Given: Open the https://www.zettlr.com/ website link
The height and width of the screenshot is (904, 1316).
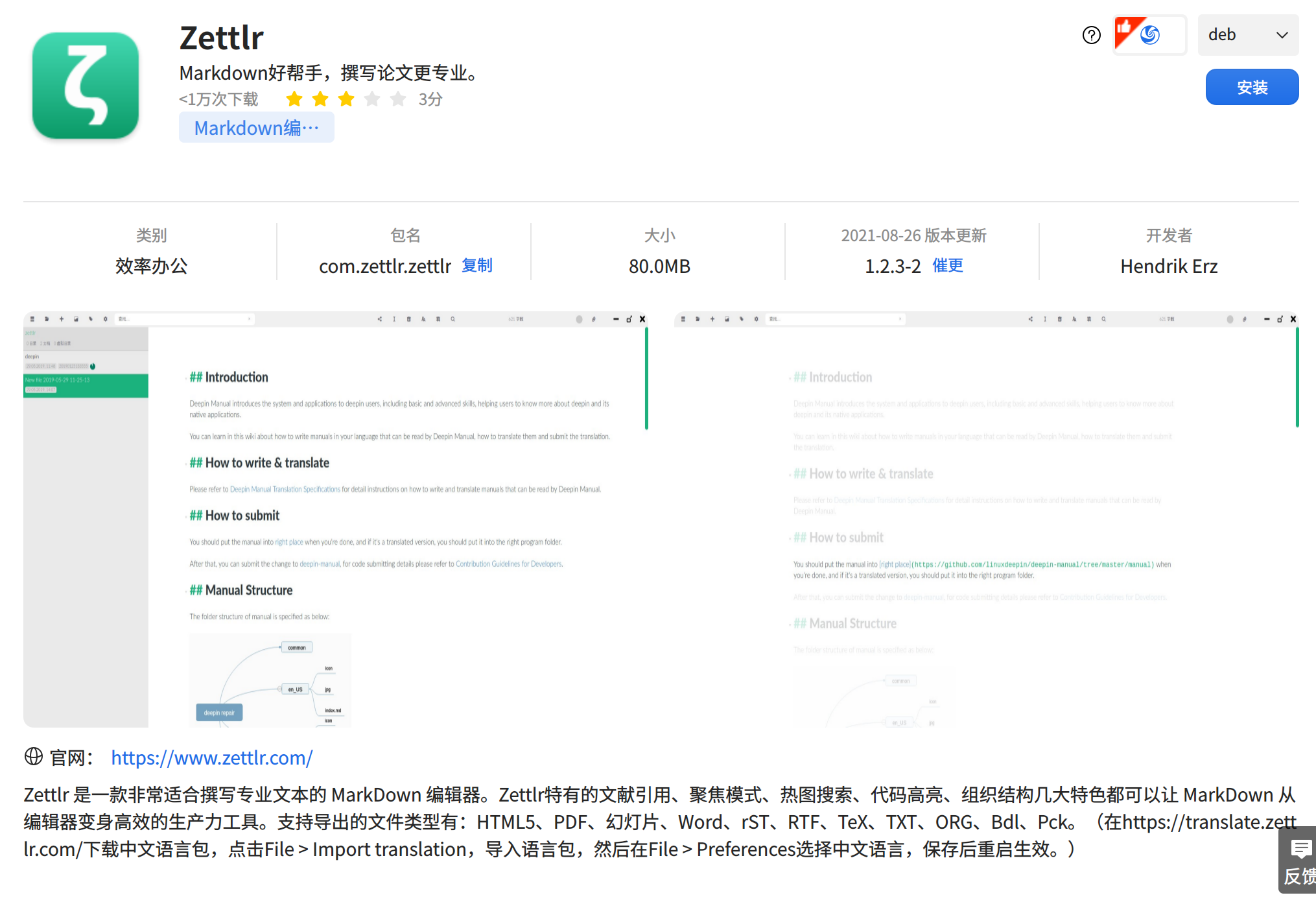Looking at the screenshot, I should click(212, 757).
